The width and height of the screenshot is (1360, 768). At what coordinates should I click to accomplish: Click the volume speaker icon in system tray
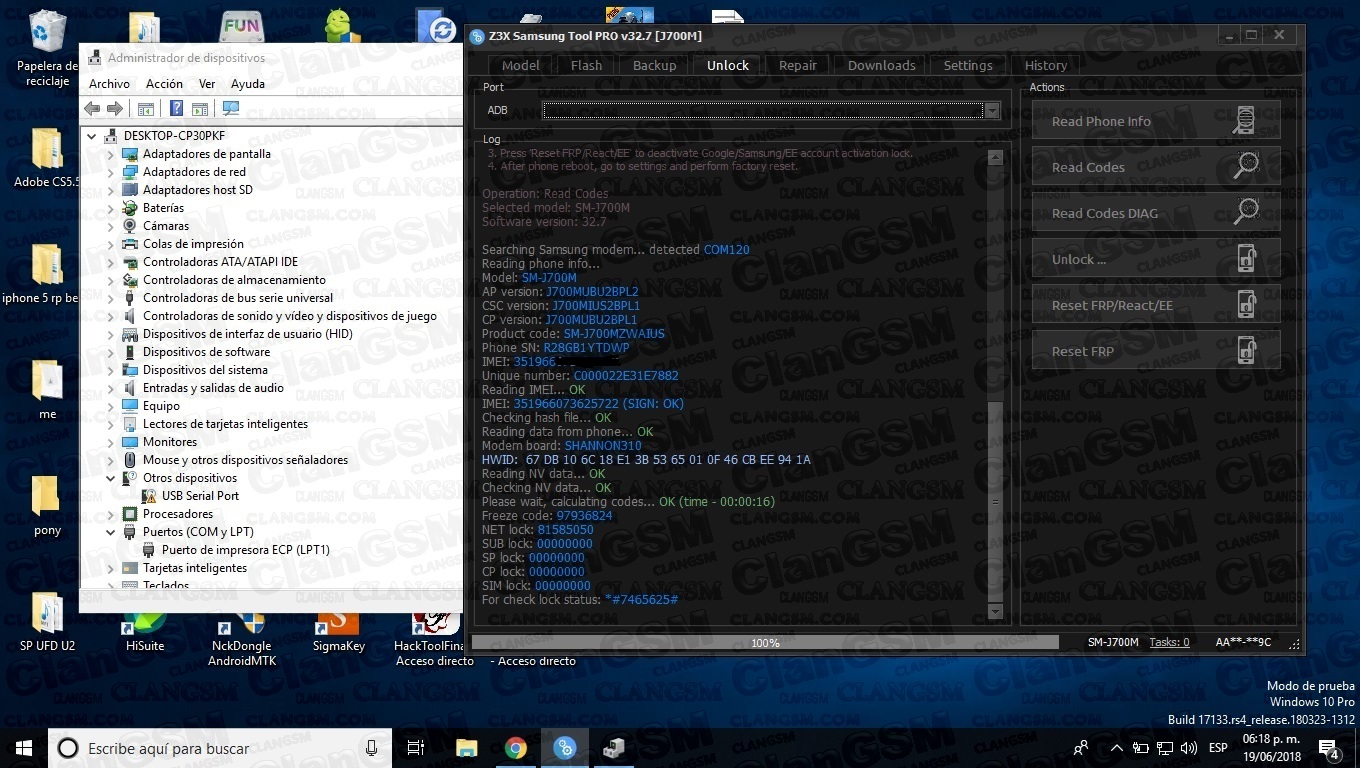1188,748
